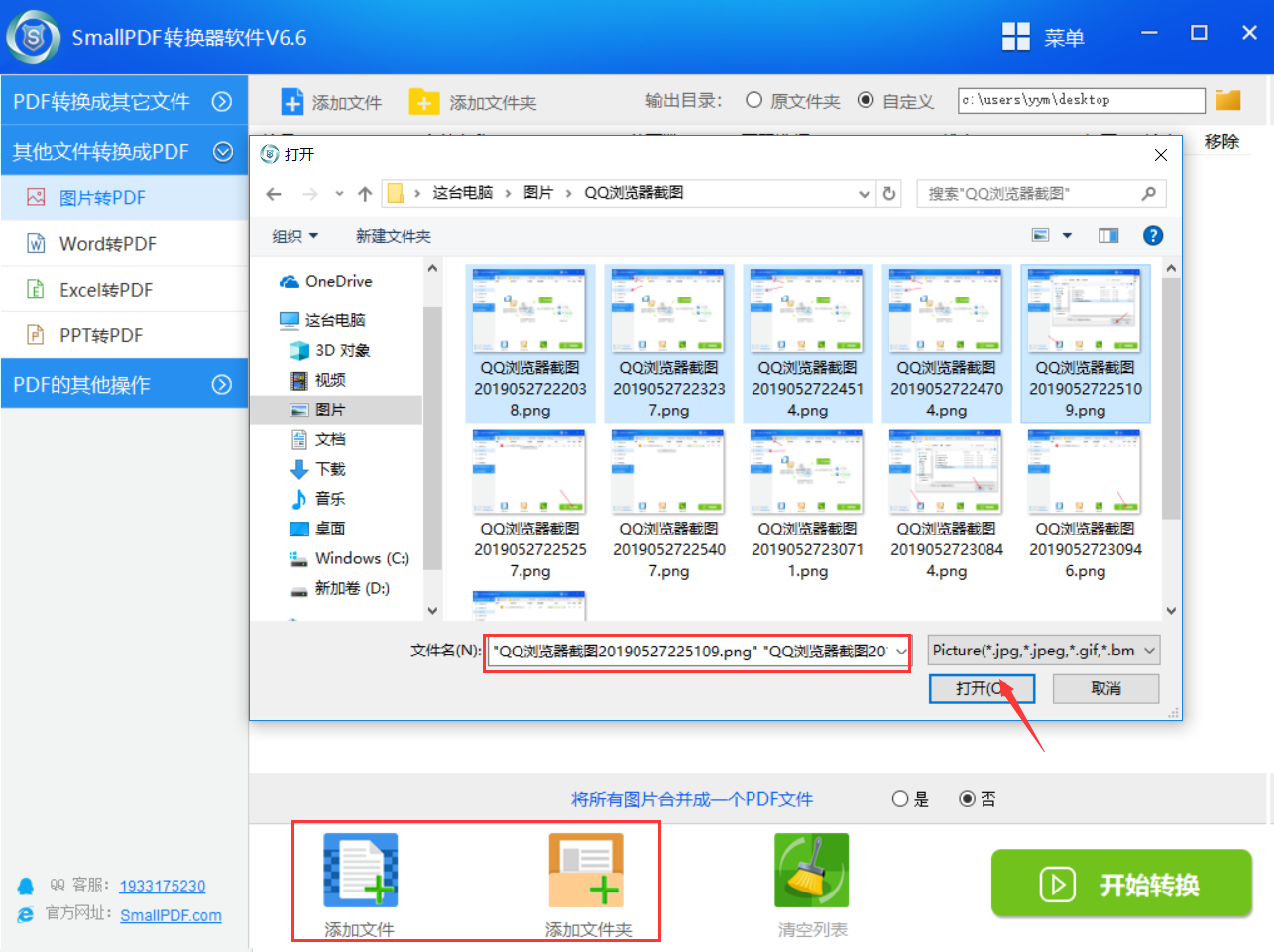
Task: Go forward using dialog forward arrow
Action: pos(310,194)
